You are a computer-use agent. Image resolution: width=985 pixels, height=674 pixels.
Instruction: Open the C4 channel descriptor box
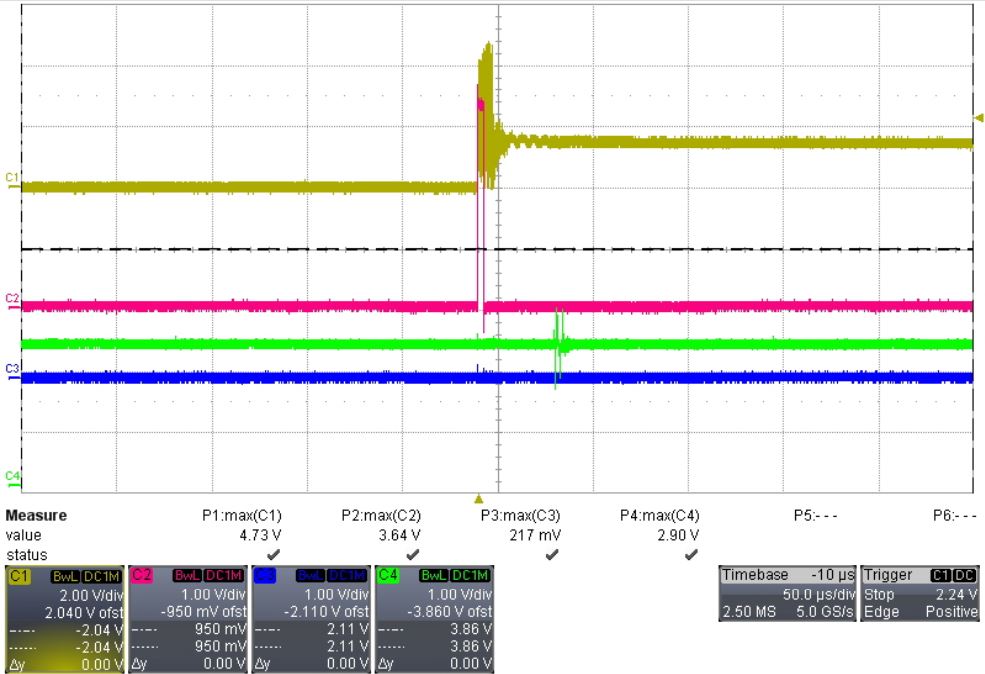click(434, 619)
